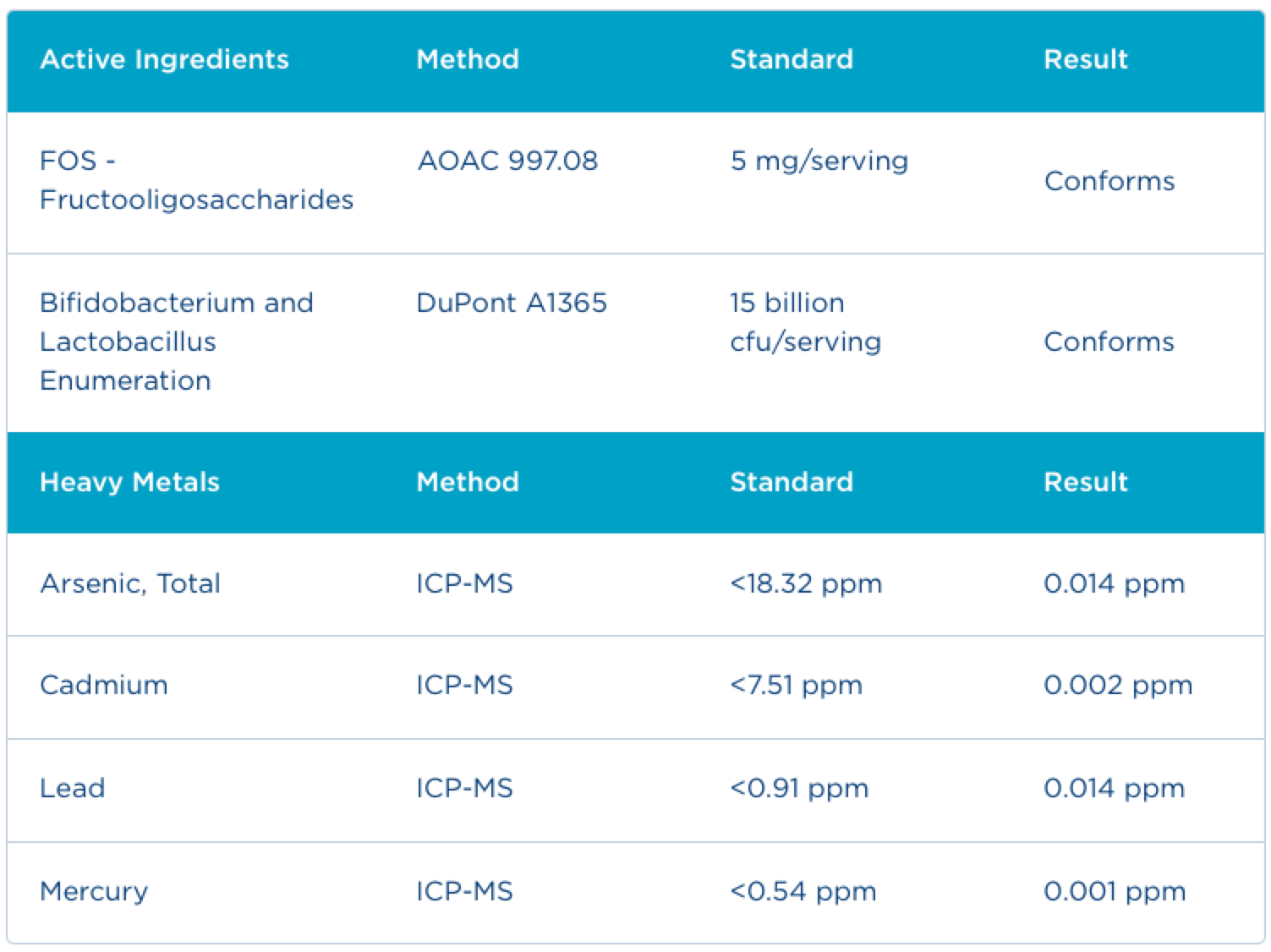Click the AOAC 997.08 method text

[x=507, y=161]
